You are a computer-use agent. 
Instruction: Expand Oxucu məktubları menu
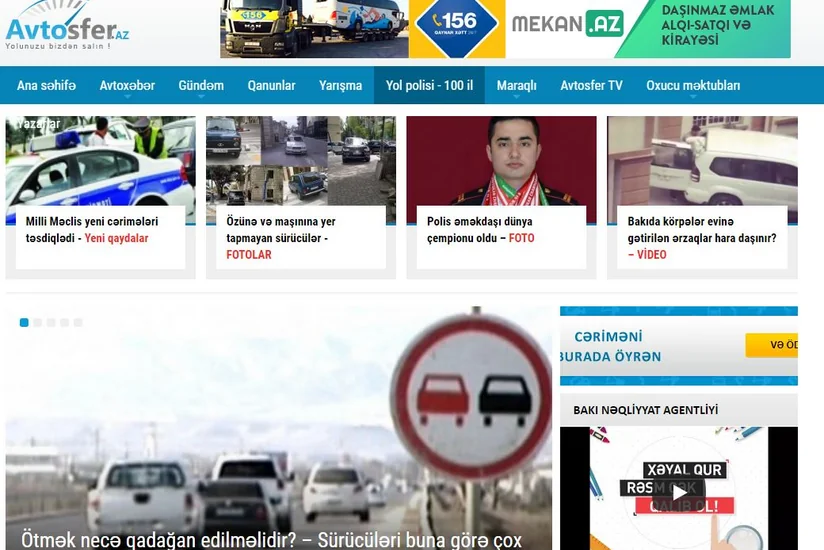pos(693,85)
